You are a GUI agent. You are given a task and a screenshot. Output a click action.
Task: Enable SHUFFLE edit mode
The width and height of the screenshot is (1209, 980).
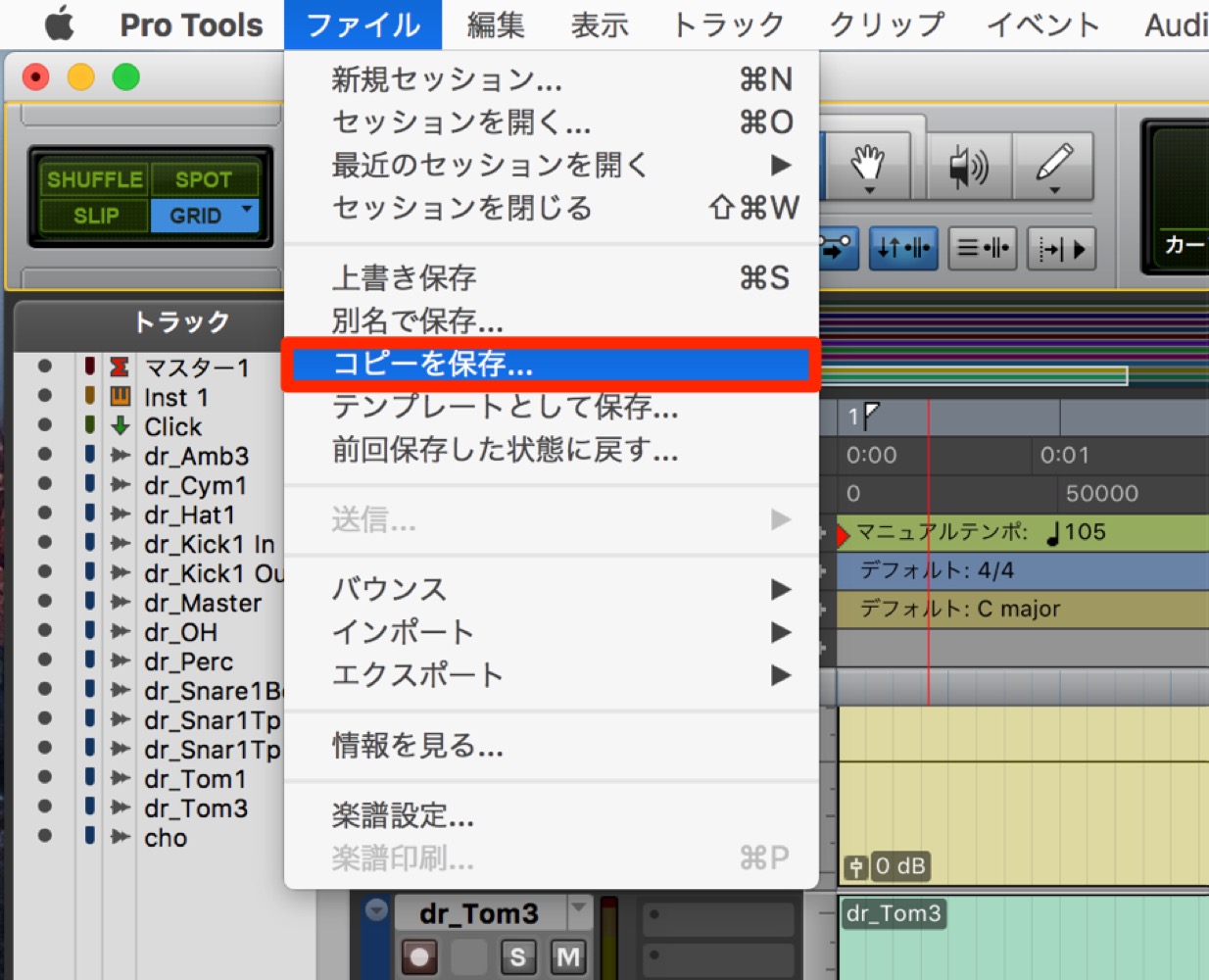(94, 179)
